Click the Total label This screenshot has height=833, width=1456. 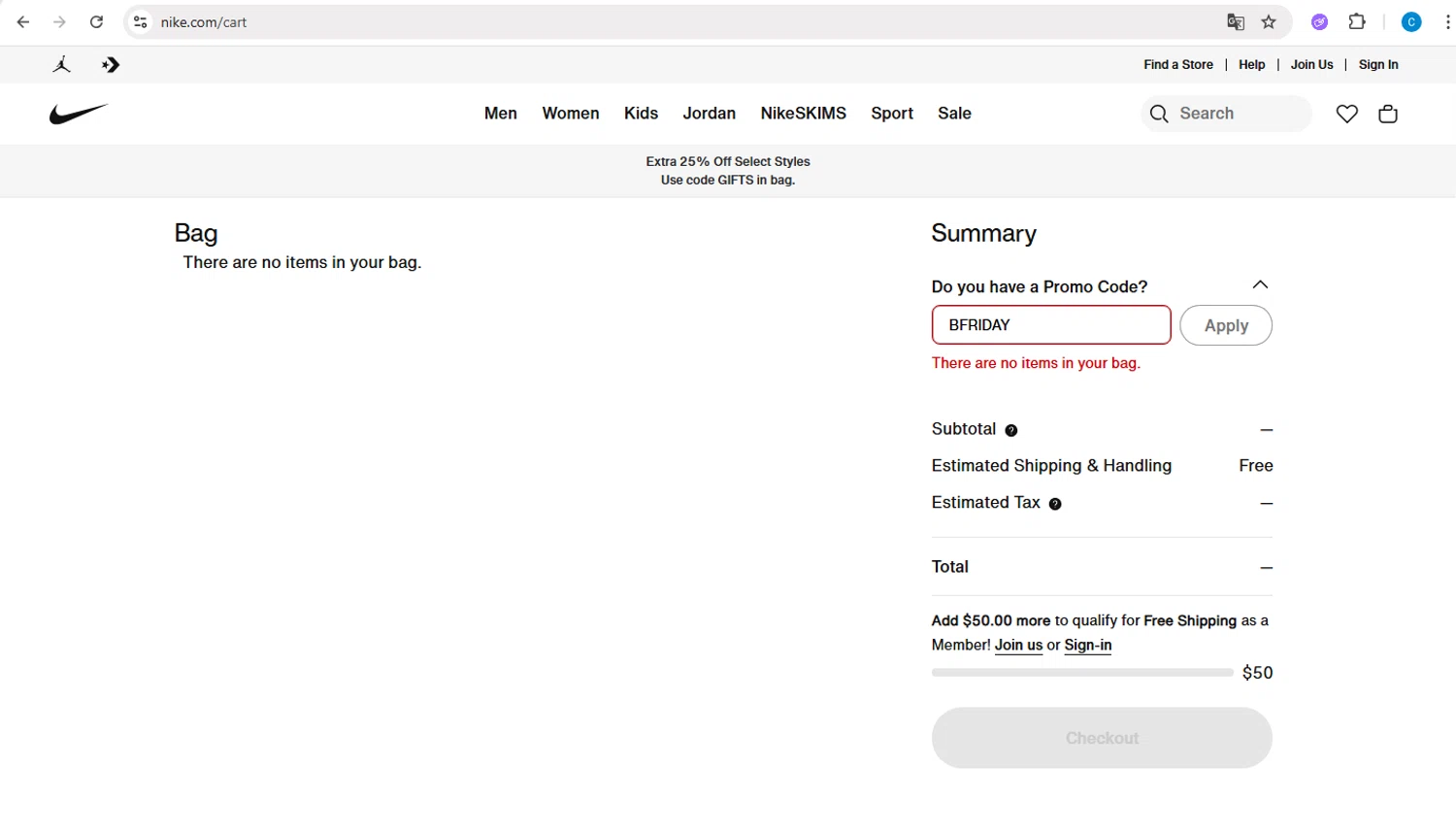tap(950, 567)
